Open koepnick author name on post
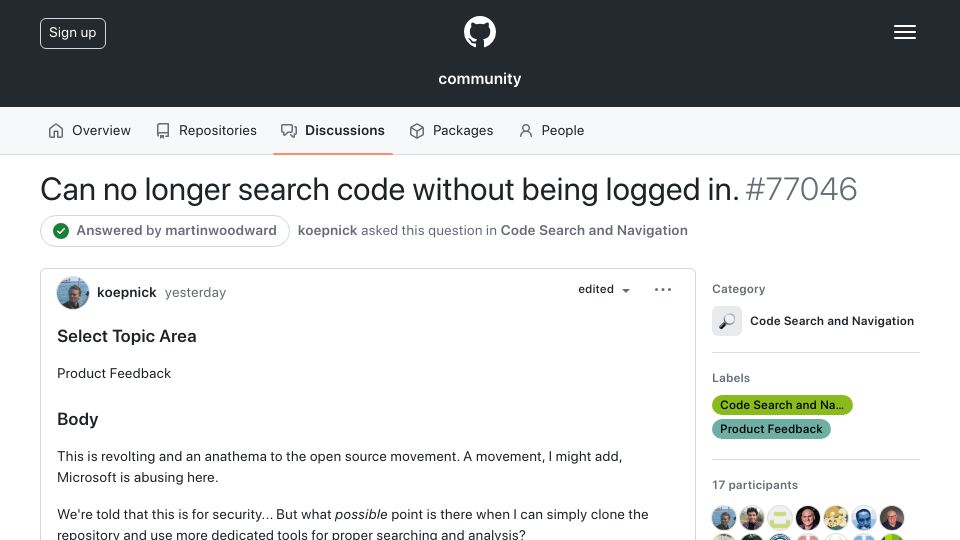The width and height of the screenshot is (960, 540). (x=127, y=293)
